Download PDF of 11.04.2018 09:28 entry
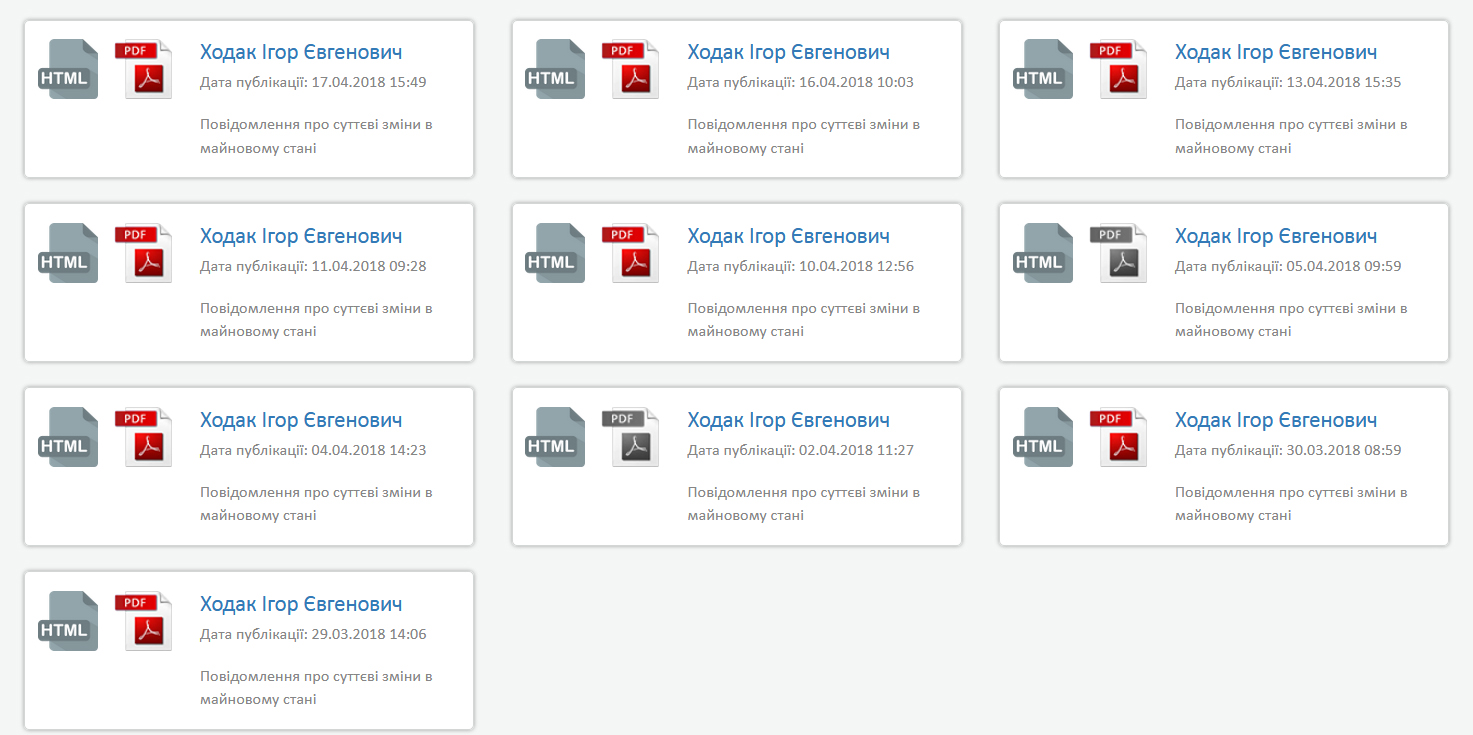This screenshot has height=735, width=1473. tap(146, 253)
